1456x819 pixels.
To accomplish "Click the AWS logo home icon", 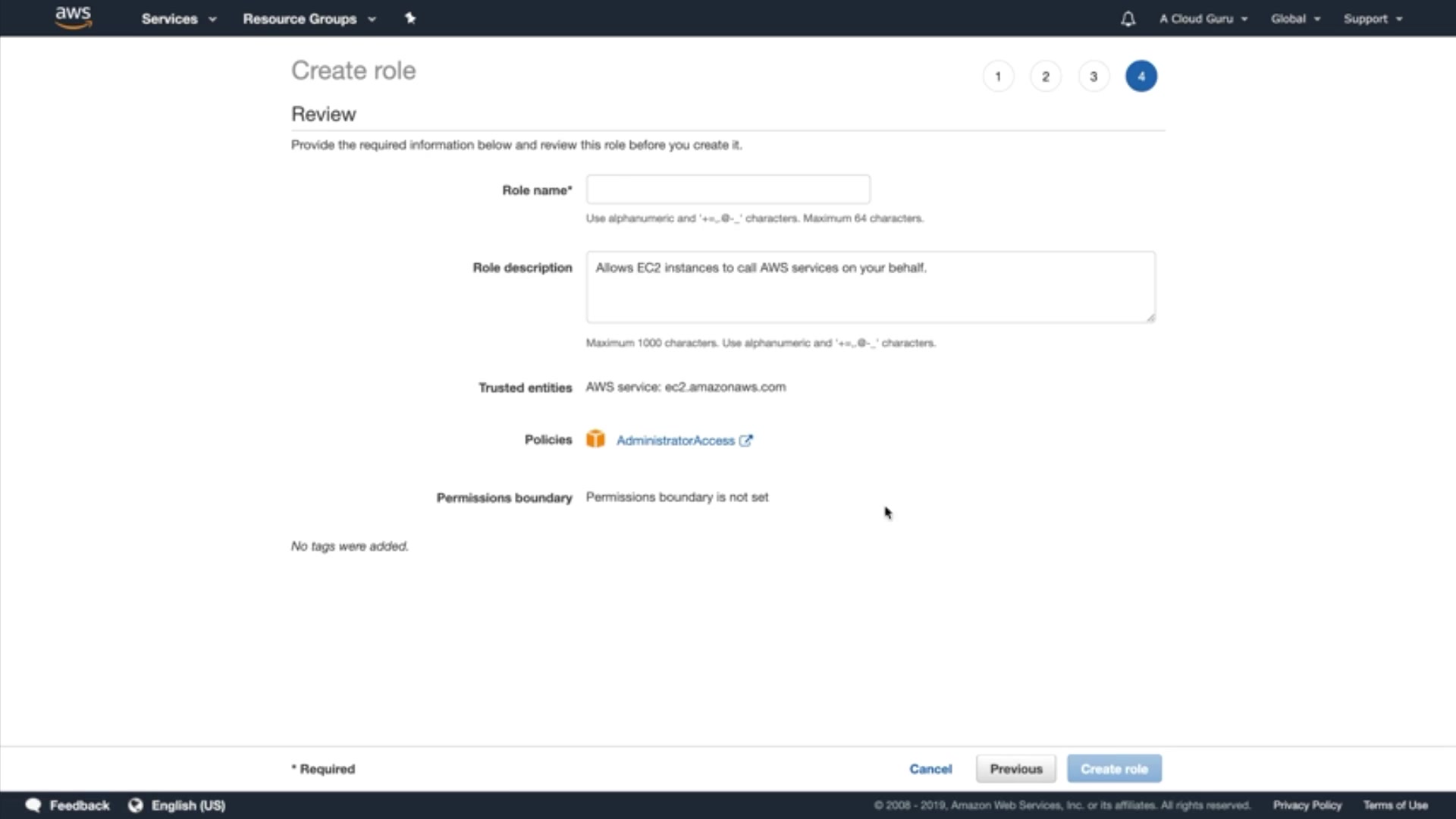I will [x=74, y=17].
